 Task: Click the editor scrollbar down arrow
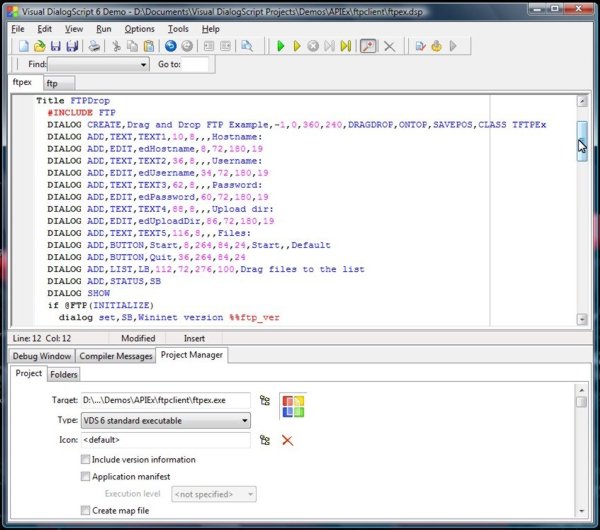[582, 319]
